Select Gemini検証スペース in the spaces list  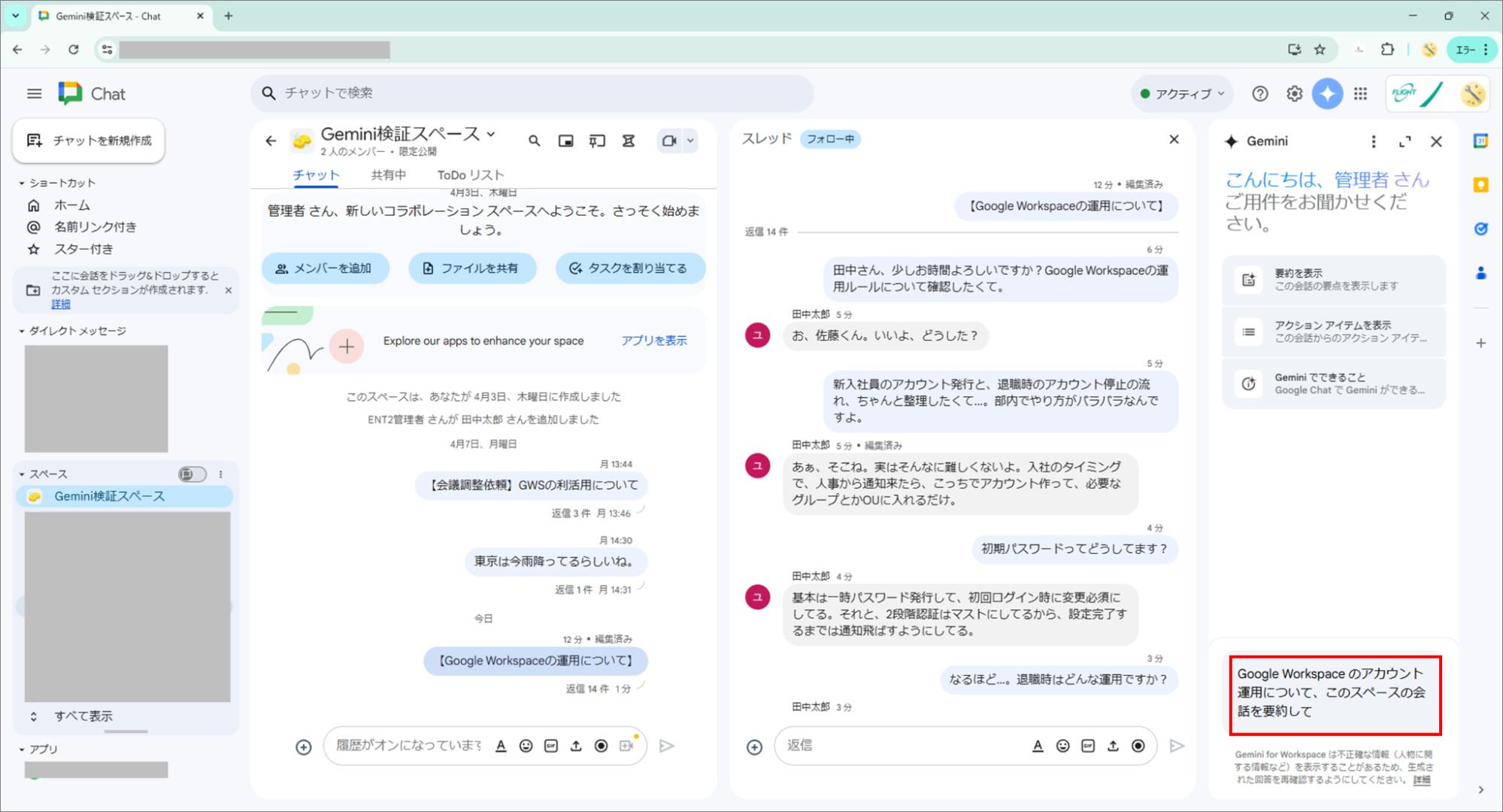124,496
